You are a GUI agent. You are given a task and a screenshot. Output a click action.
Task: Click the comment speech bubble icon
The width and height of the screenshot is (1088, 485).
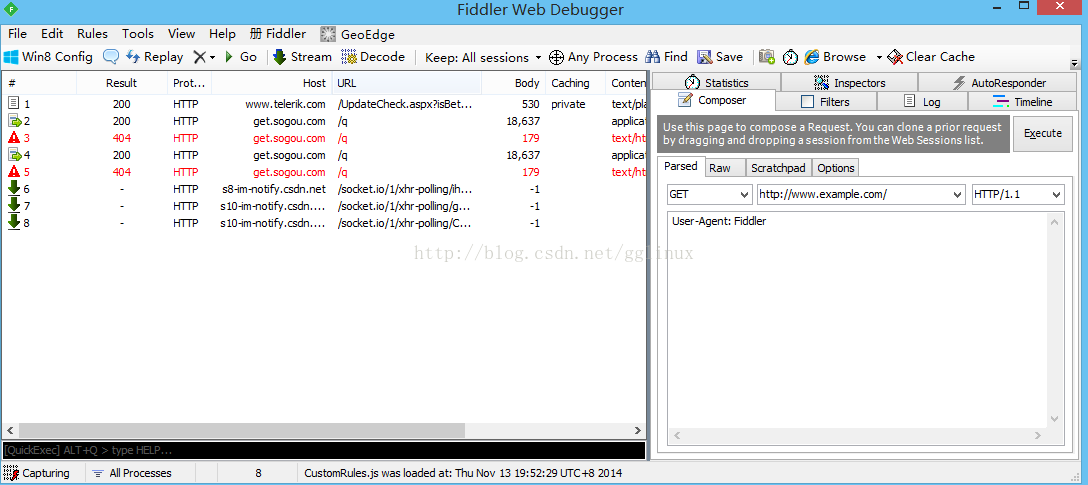[x=110, y=57]
